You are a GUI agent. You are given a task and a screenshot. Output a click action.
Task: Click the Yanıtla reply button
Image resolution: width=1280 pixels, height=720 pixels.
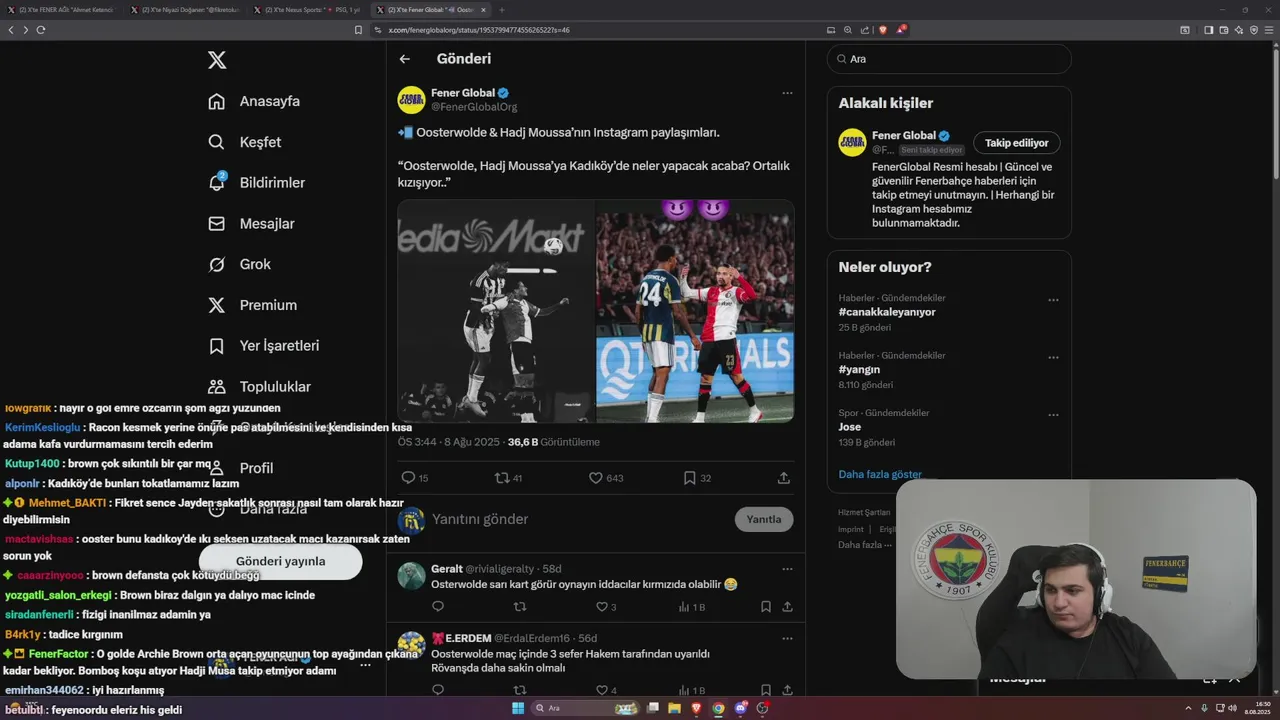coord(764,519)
